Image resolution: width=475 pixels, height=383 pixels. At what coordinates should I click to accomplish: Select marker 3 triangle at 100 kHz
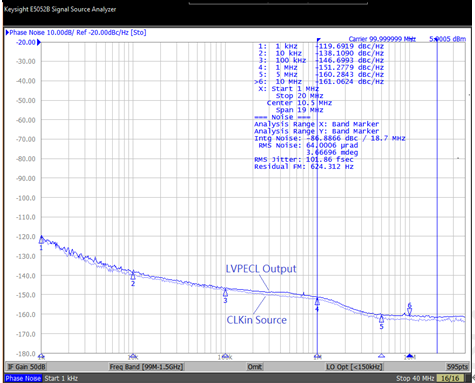pos(225,293)
